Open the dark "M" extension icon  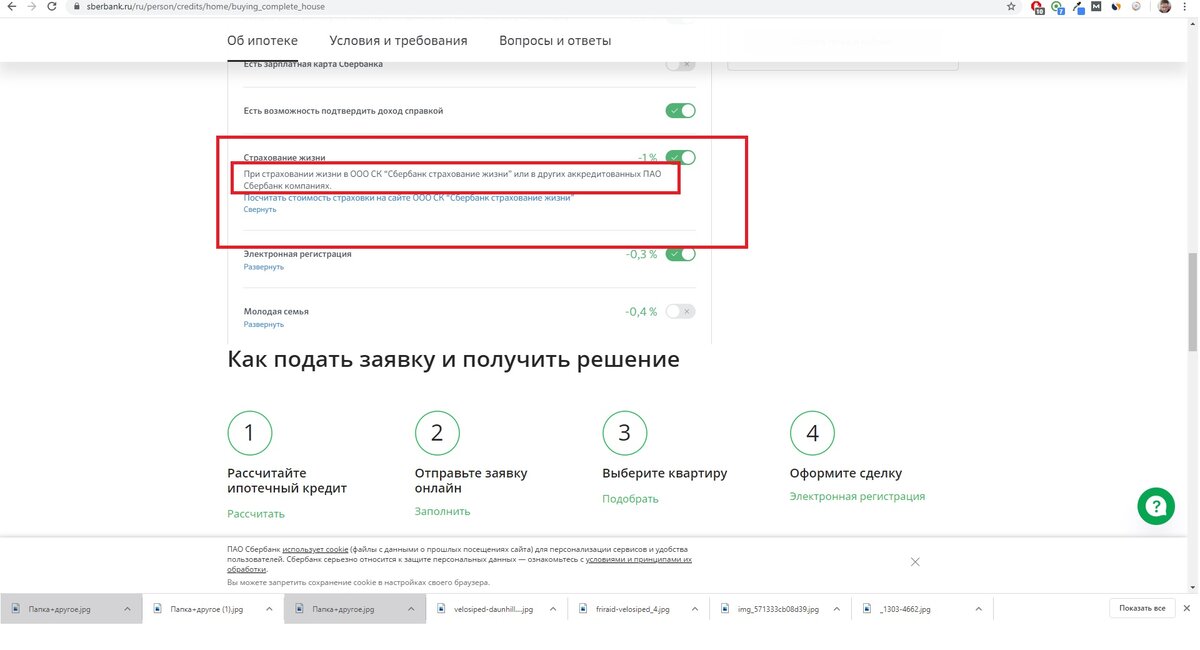(1096, 6)
